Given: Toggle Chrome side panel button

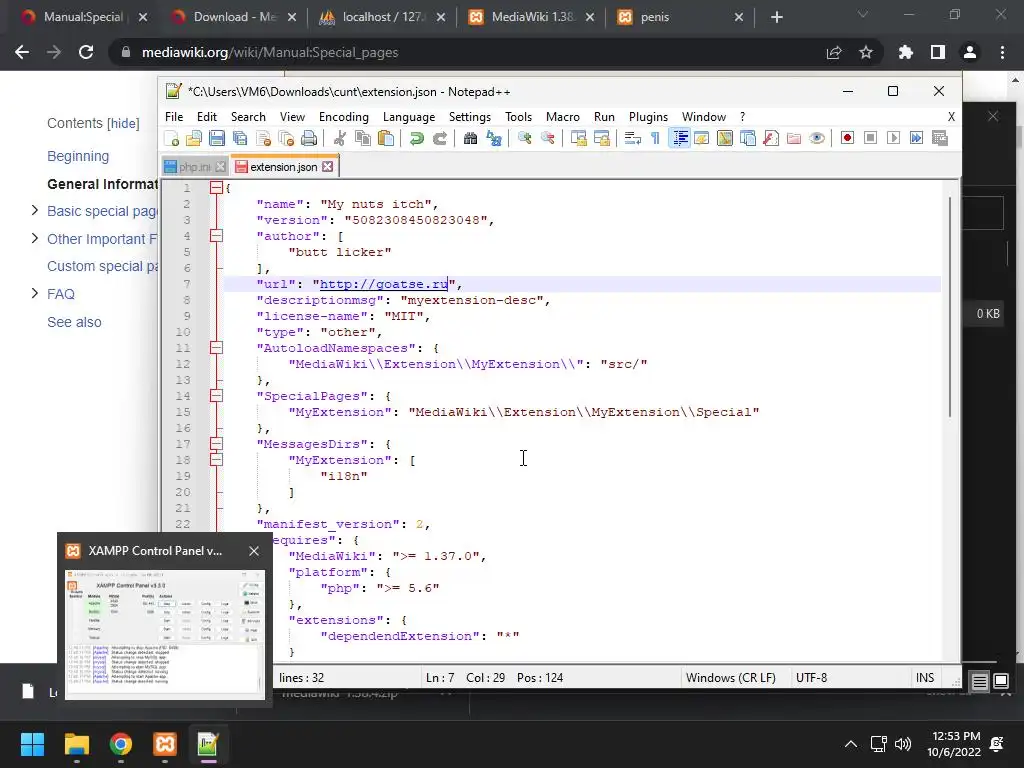Looking at the screenshot, I should 938,52.
